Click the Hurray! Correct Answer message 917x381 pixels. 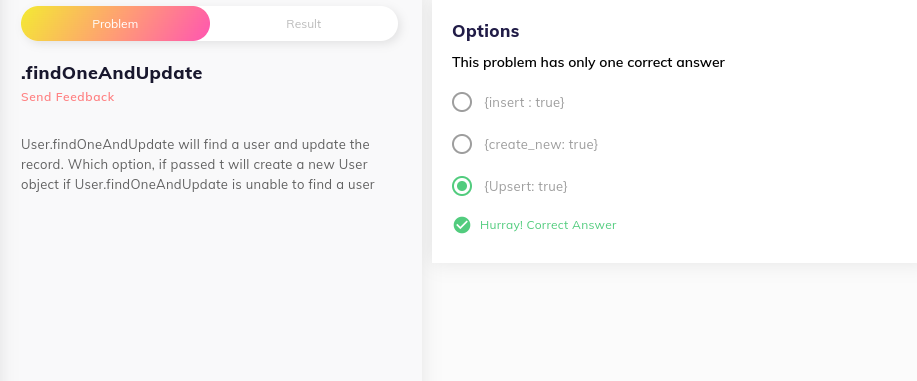[548, 225]
